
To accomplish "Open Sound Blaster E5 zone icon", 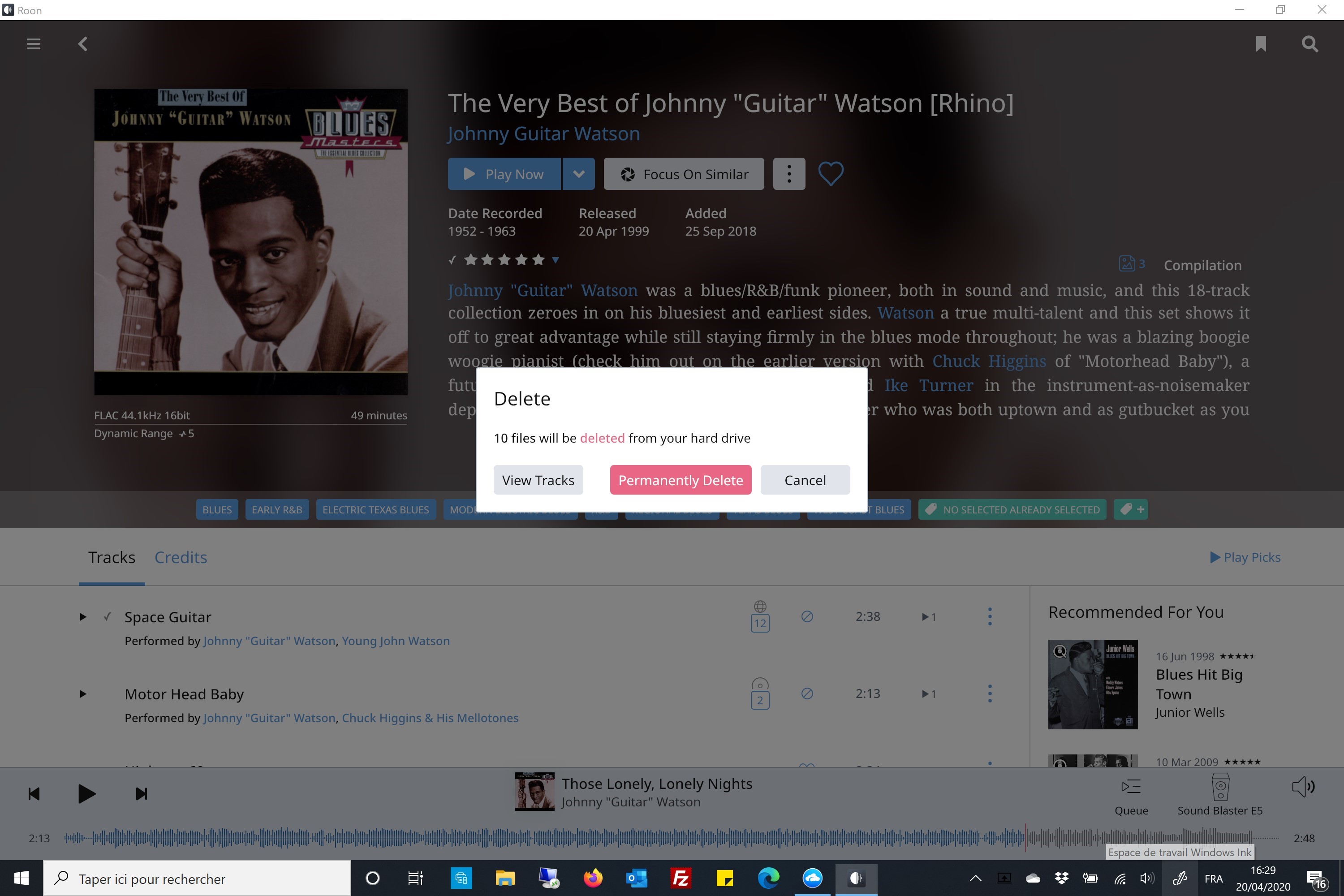I will pyautogui.click(x=1220, y=788).
